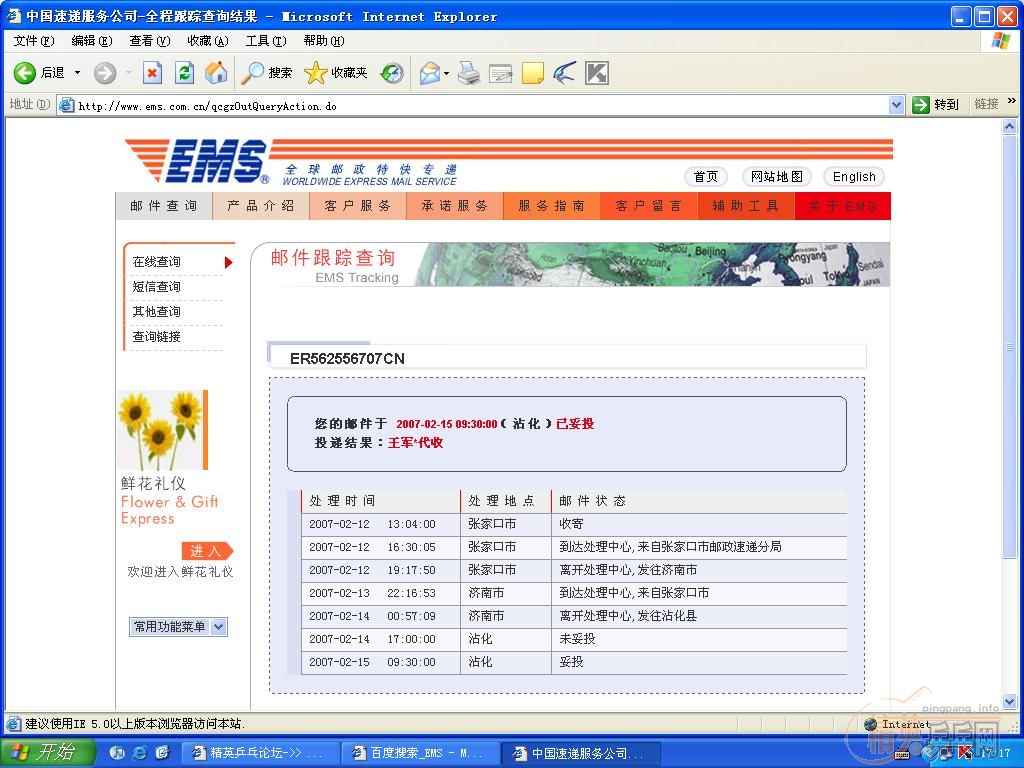Viewport: 1024px width, 768px height.
Task: Click the Print icon in the toolbar
Action: [x=468, y=73]
